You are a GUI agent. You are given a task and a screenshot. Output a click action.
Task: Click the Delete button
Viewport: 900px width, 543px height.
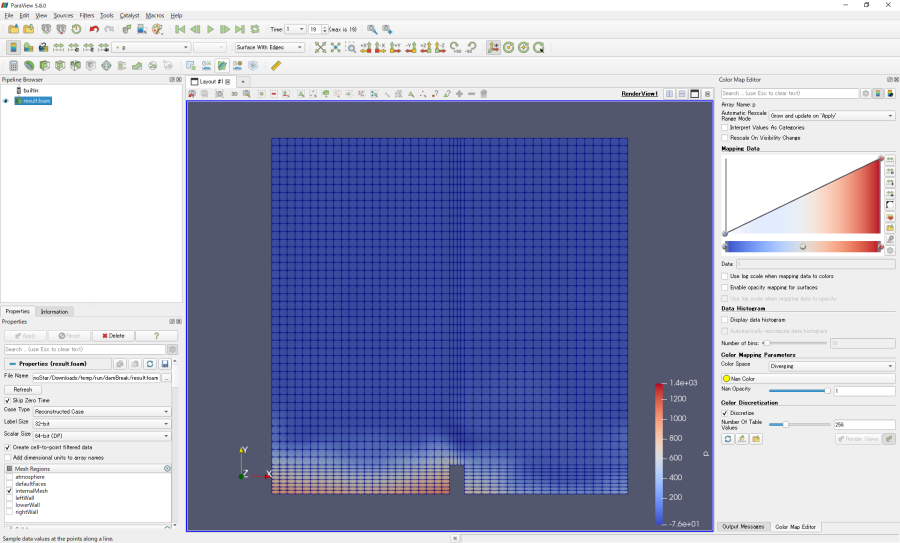coord(113,336)
